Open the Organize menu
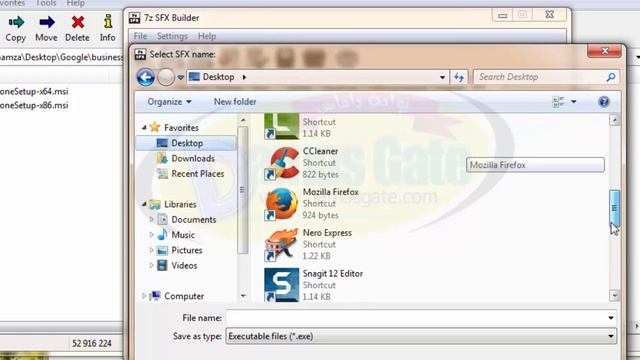 (169, 102)
